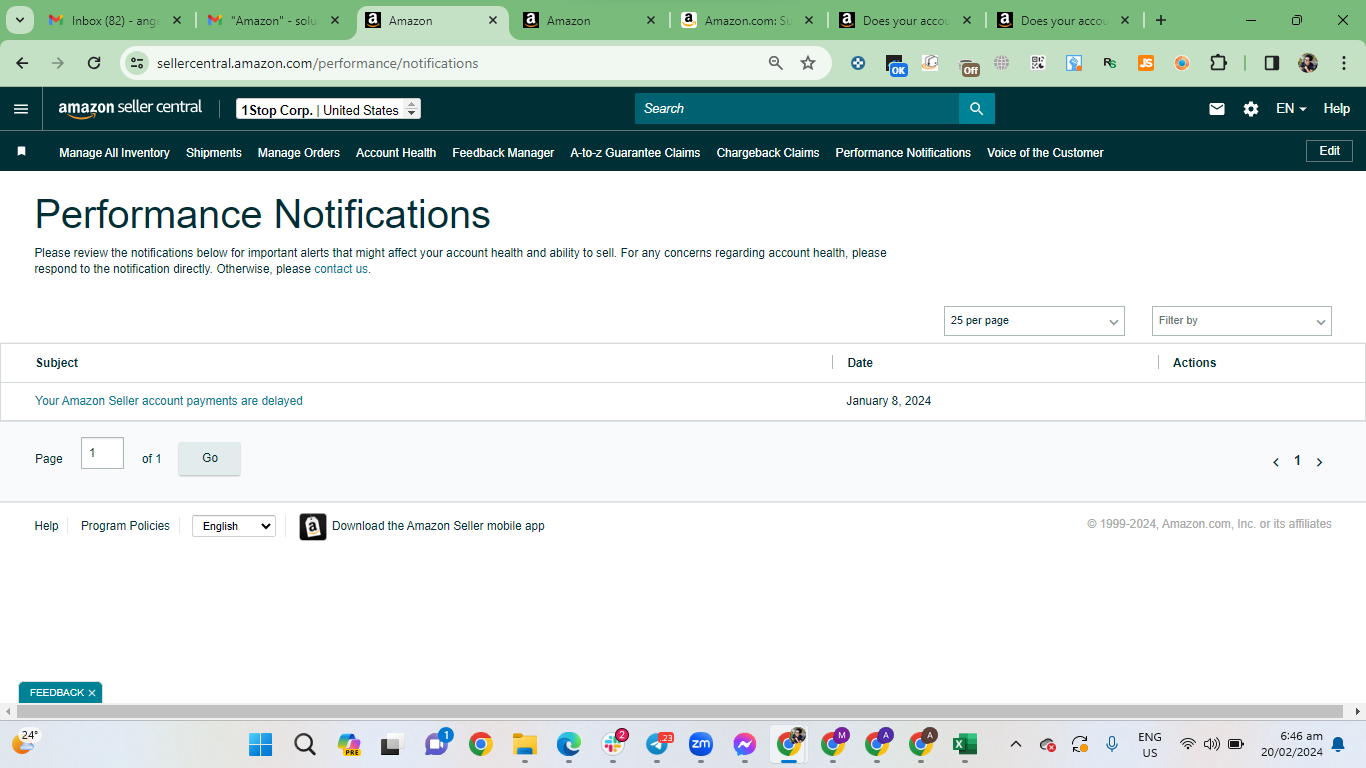The height and width of the screenshot is (768, 1366).
Task: Open Chargeback Claims
Action: pyautogui.click(x=768, y=153)
